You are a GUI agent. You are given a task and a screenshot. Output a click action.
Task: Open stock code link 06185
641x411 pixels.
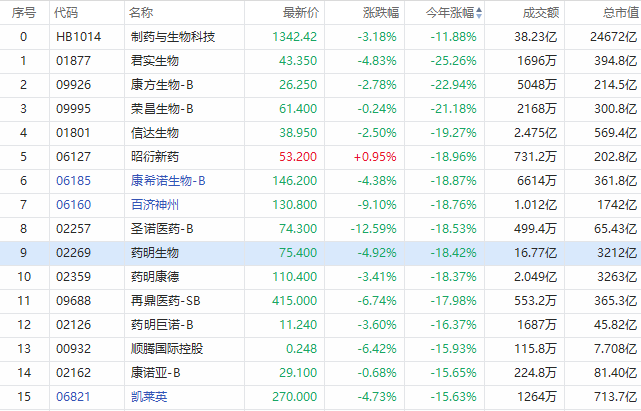click(x=74, y=181)
